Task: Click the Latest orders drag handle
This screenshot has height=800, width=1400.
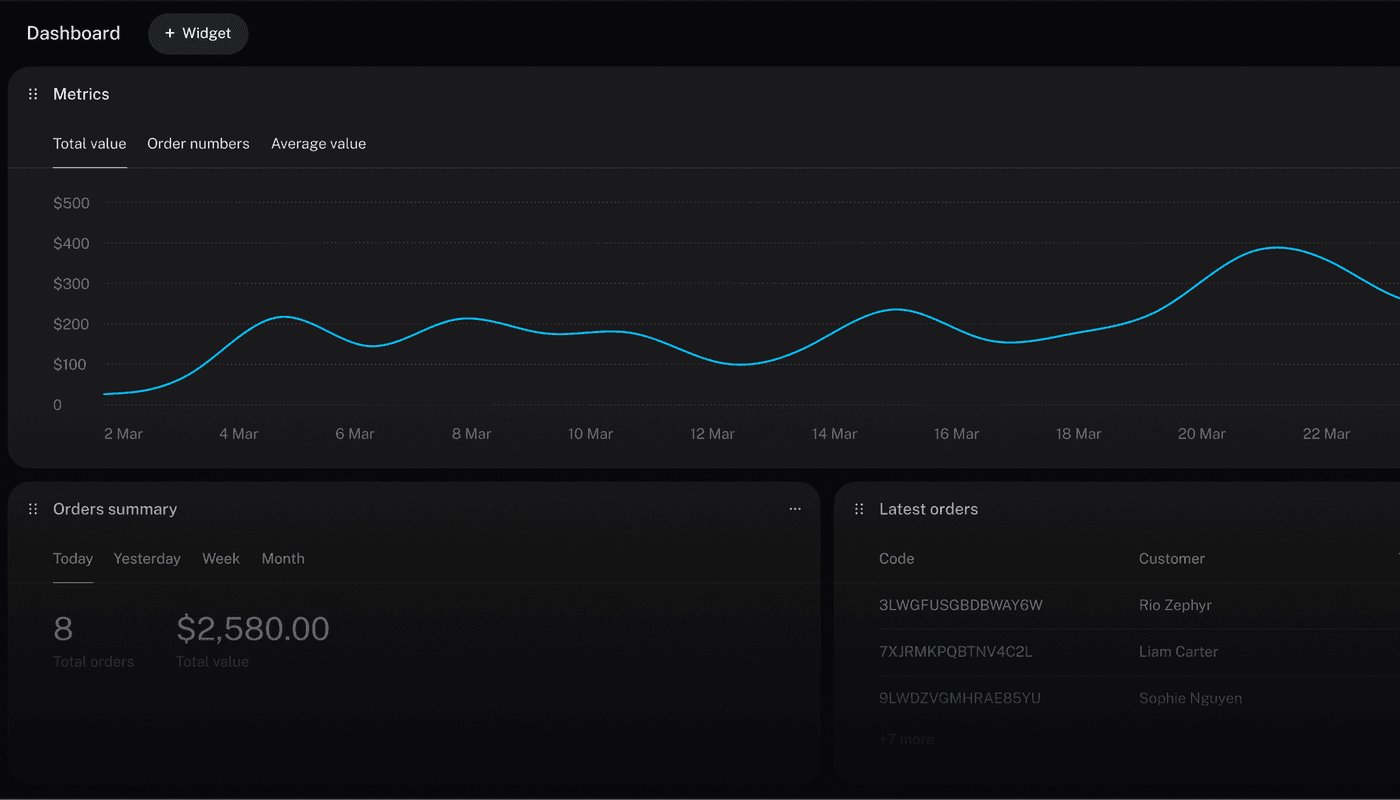Action: click(859, 509)
